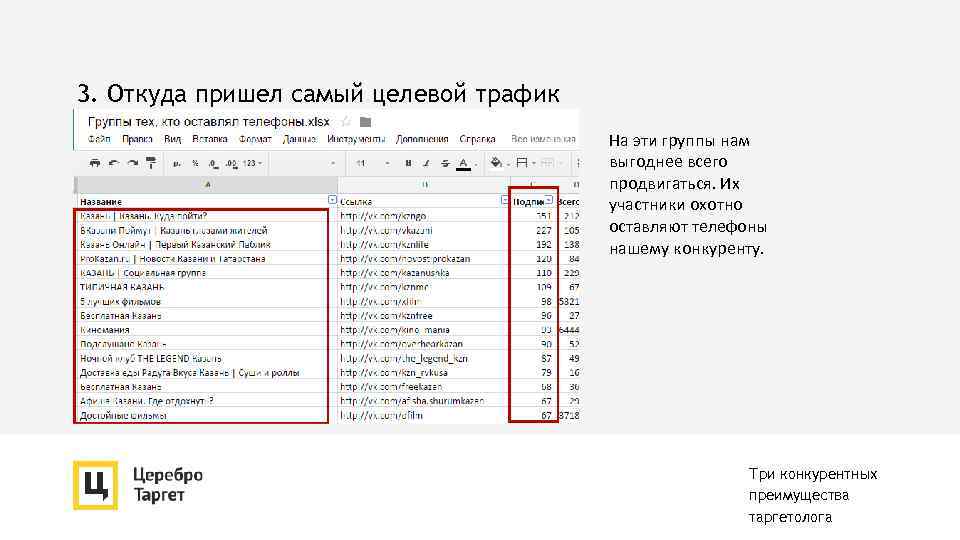Redo the last undone action
The image size is (960, 540).
[132, 163]
